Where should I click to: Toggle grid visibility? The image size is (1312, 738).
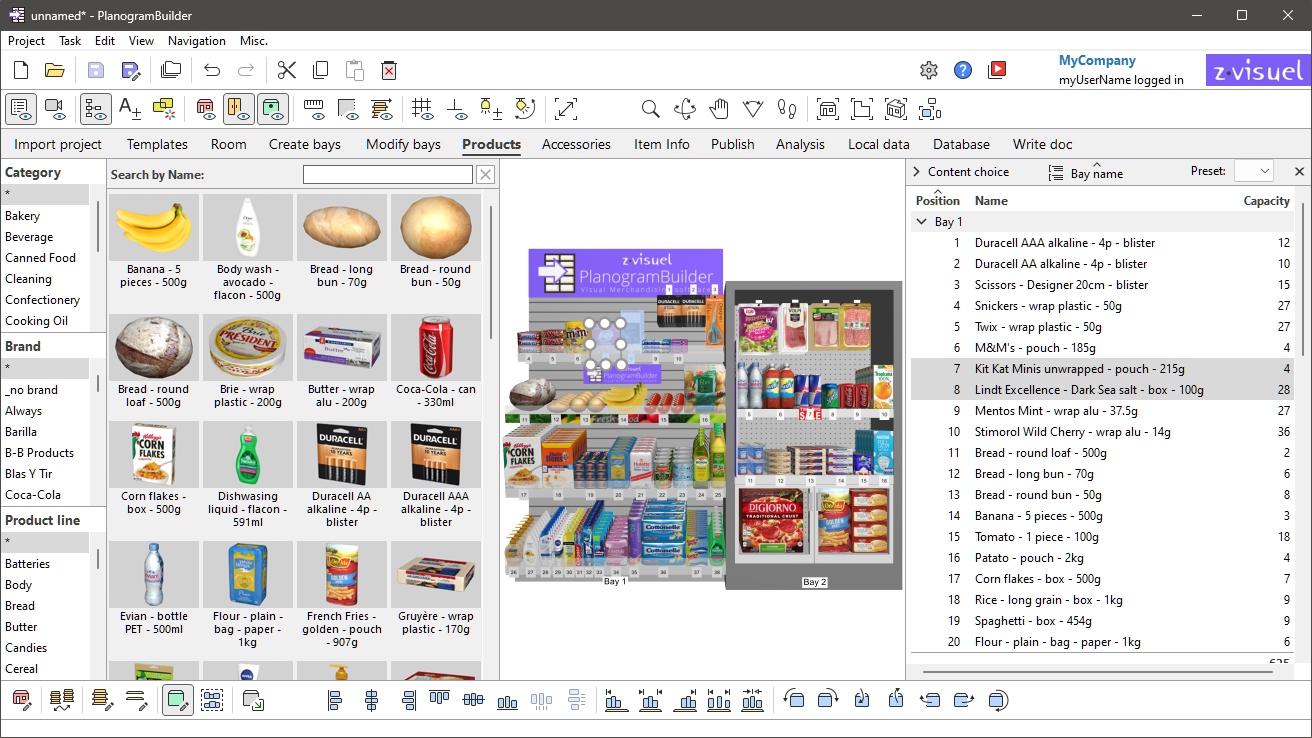422,108
